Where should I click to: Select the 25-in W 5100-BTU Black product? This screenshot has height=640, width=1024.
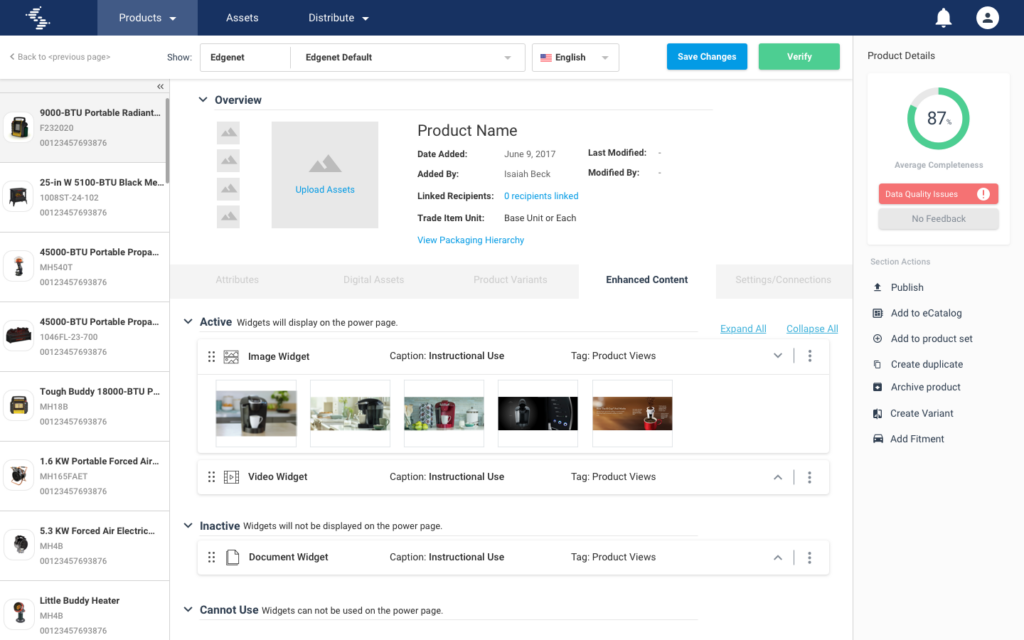click(x=84, y=197)
